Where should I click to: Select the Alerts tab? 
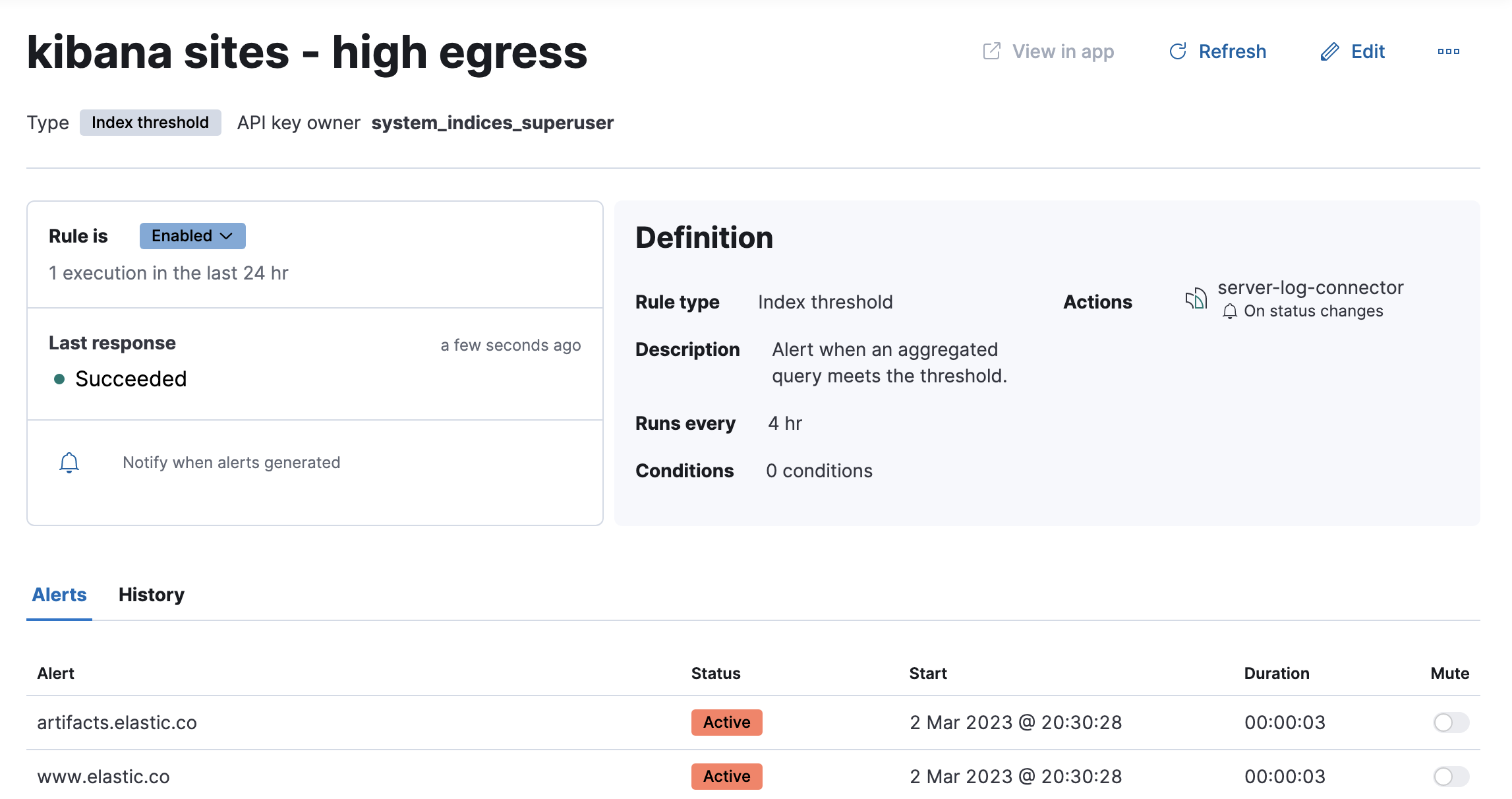pyautogui.click(x=59, y=595)
